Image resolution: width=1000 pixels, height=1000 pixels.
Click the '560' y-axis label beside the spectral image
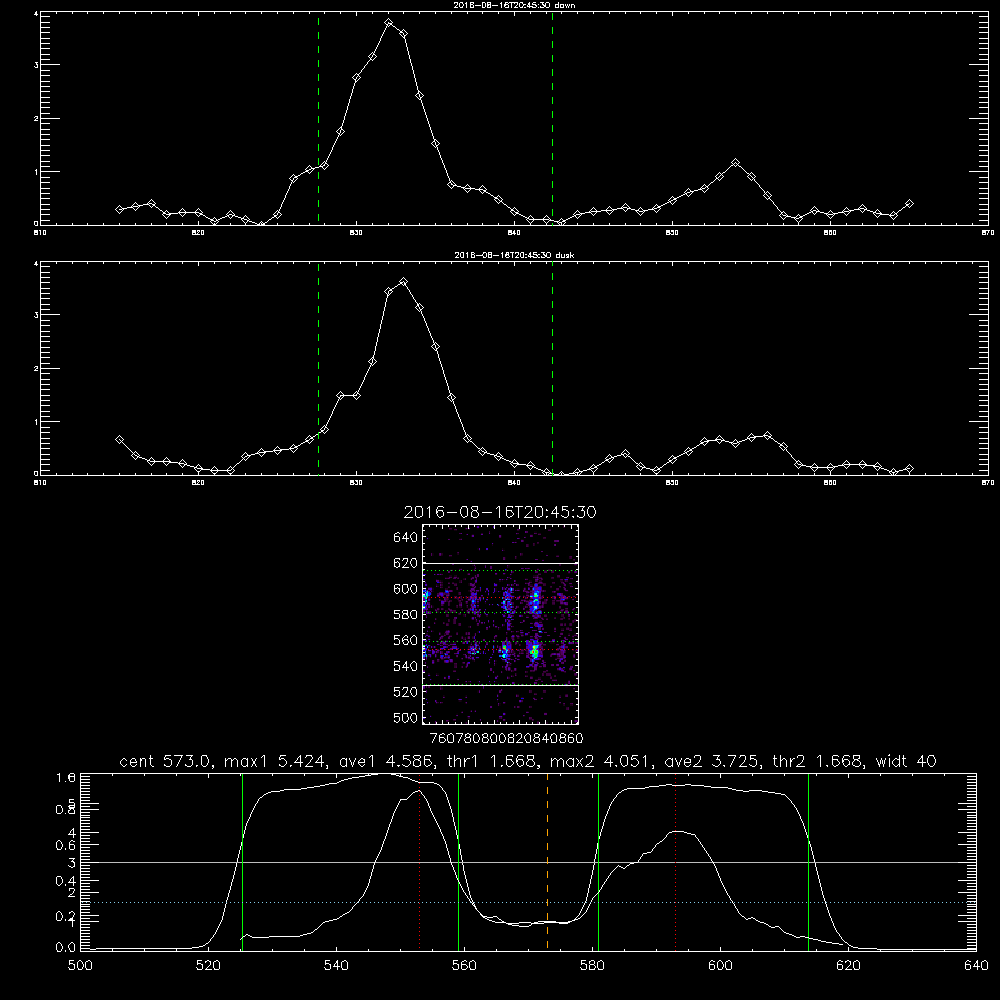406,640
